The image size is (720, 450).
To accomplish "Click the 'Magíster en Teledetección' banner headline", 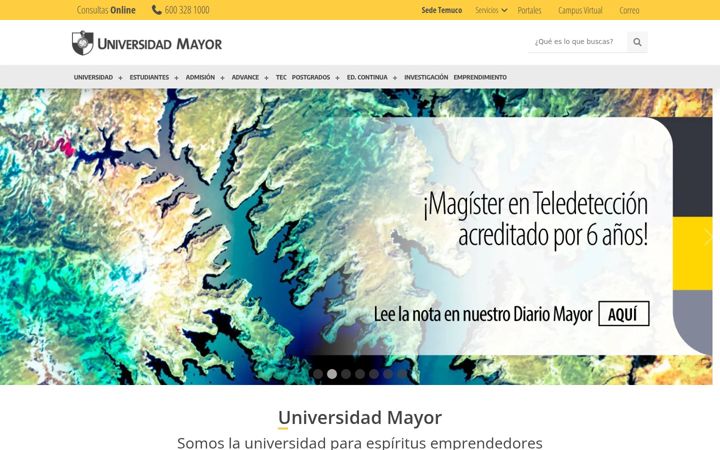I will coord(535,219).
